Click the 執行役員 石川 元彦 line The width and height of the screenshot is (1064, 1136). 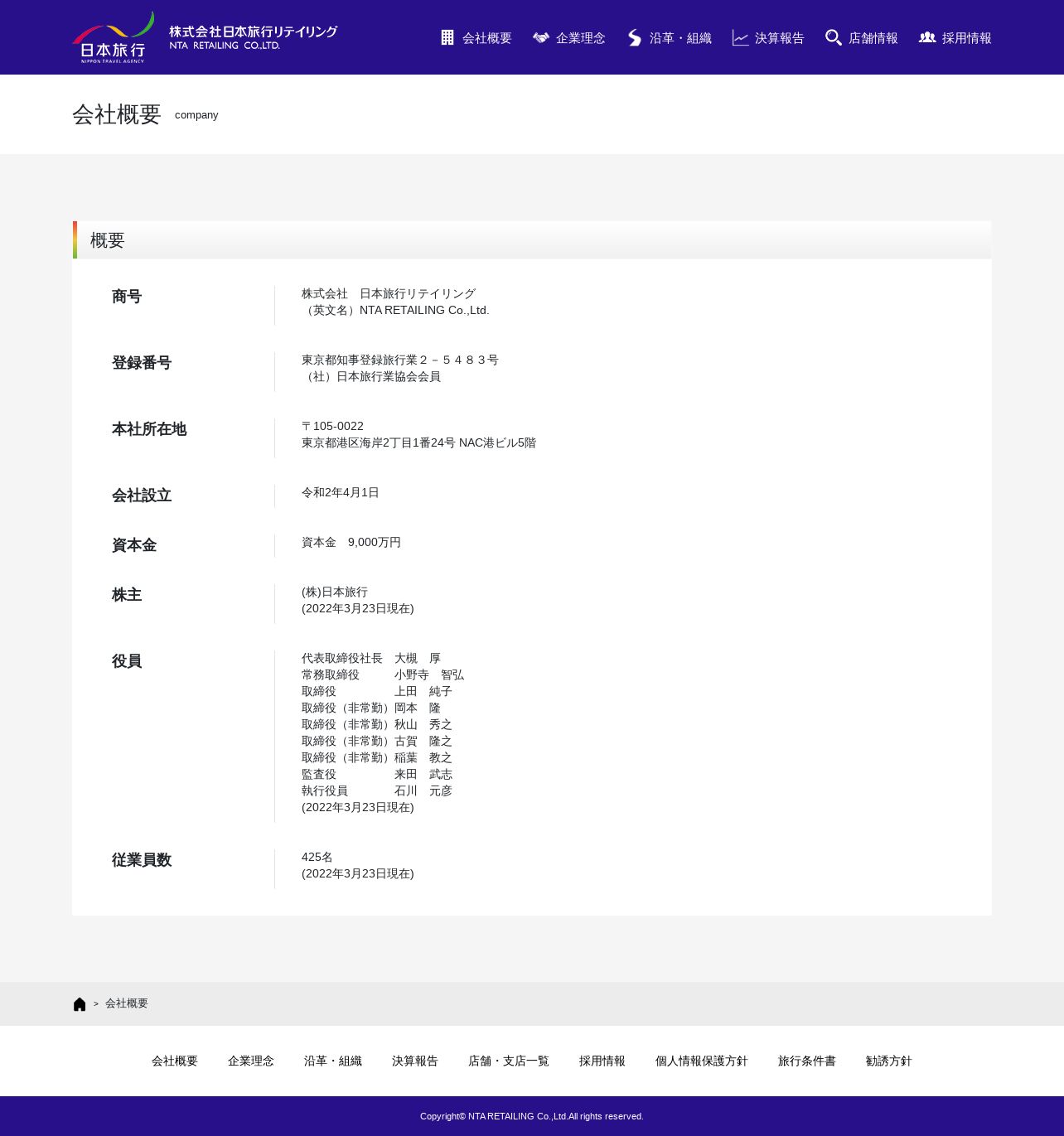click(377, 790)
